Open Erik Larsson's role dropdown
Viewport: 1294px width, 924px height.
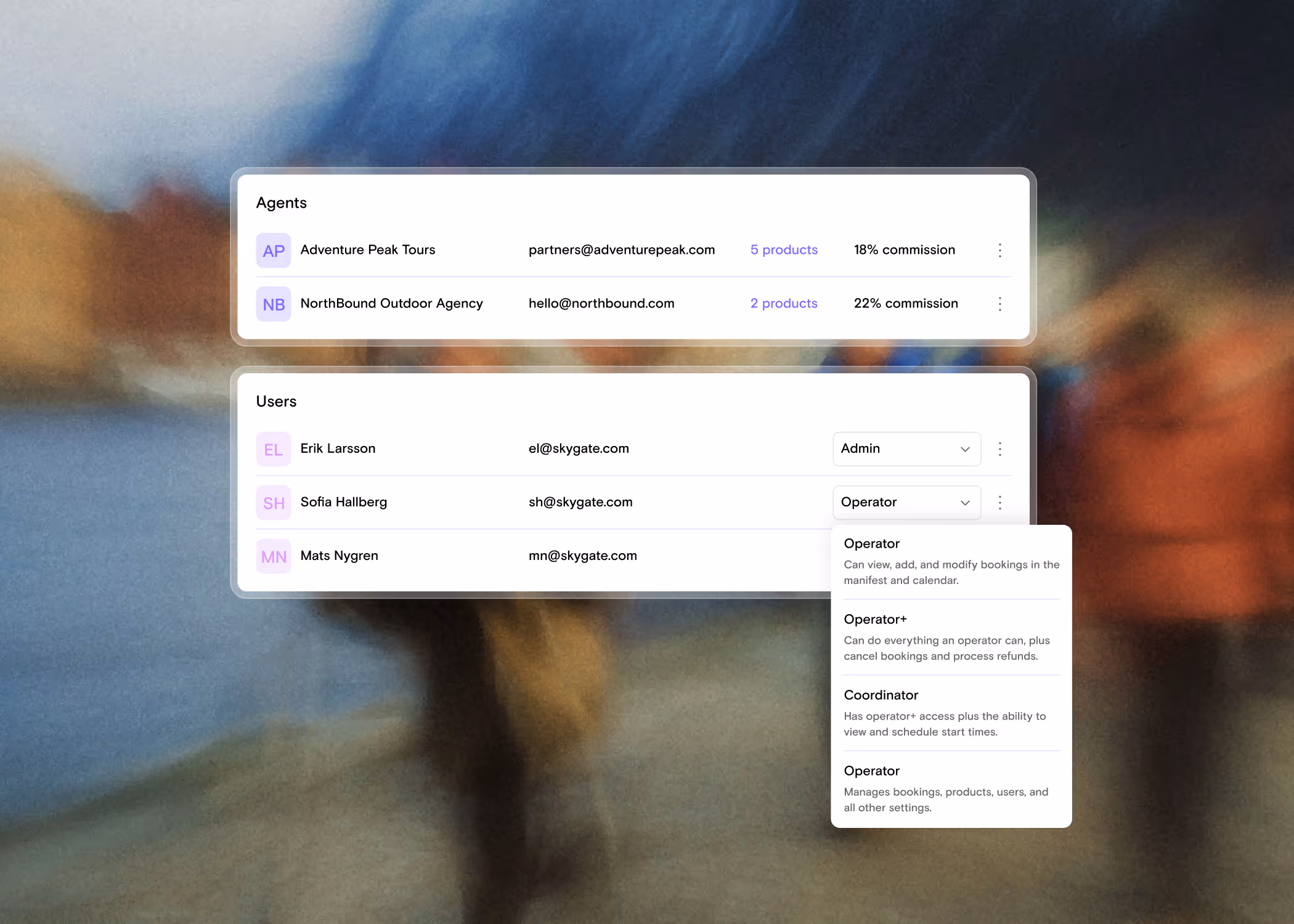[906, 449]
